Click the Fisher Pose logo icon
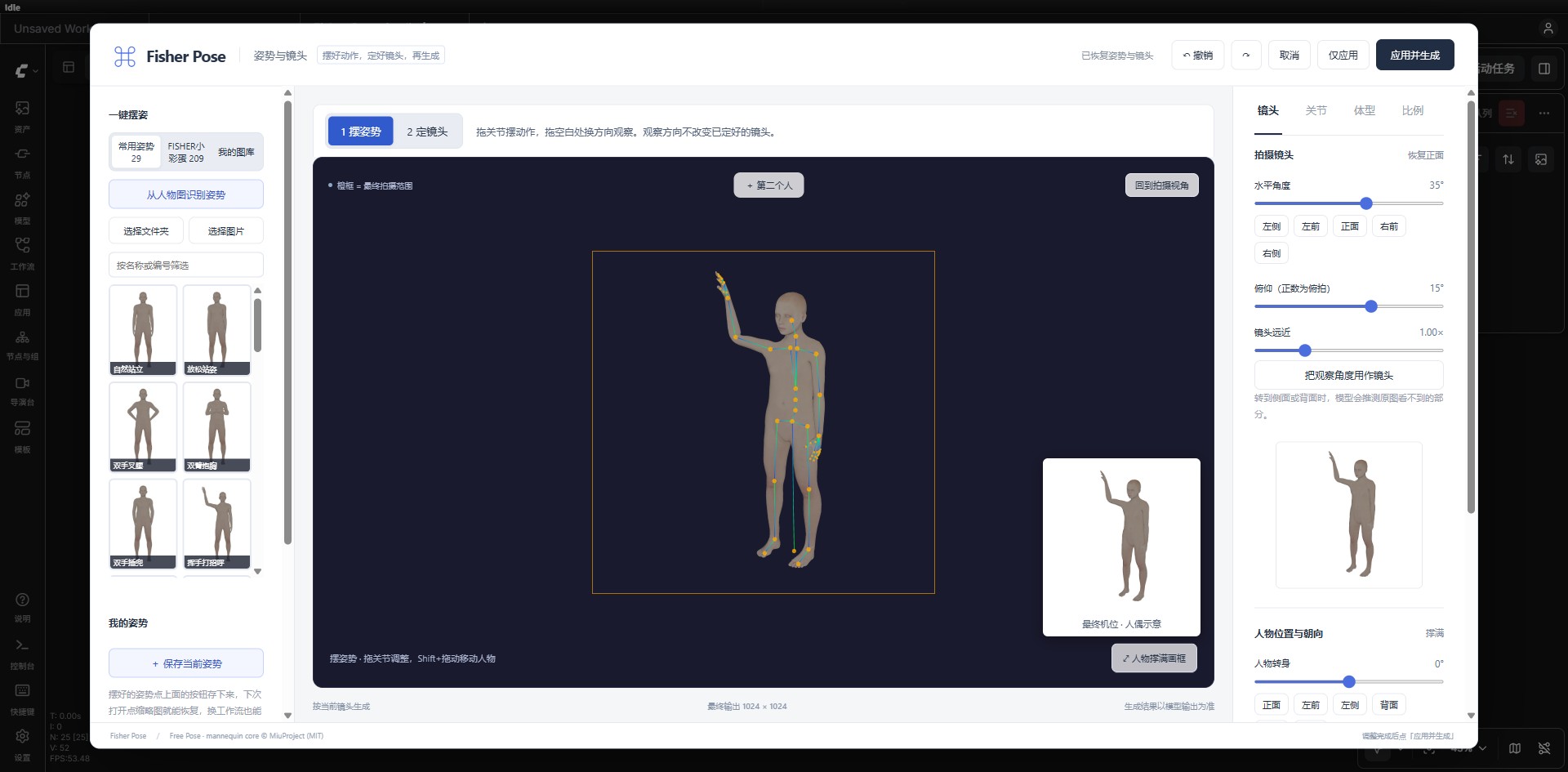The width and height of the screenshot is (1568, 772). 125,56
